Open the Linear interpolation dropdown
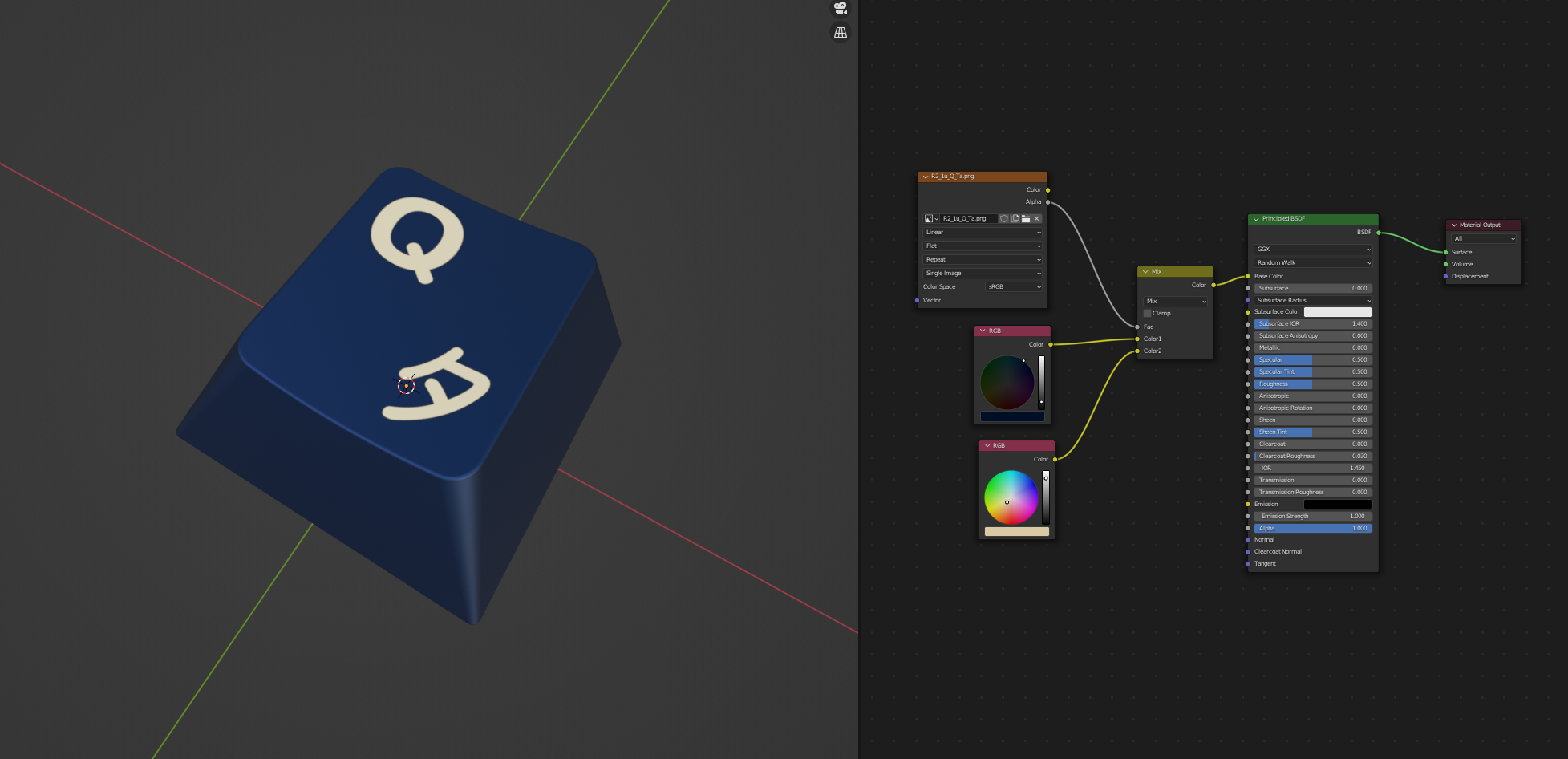1568x759 pixels. click(983, 233)
